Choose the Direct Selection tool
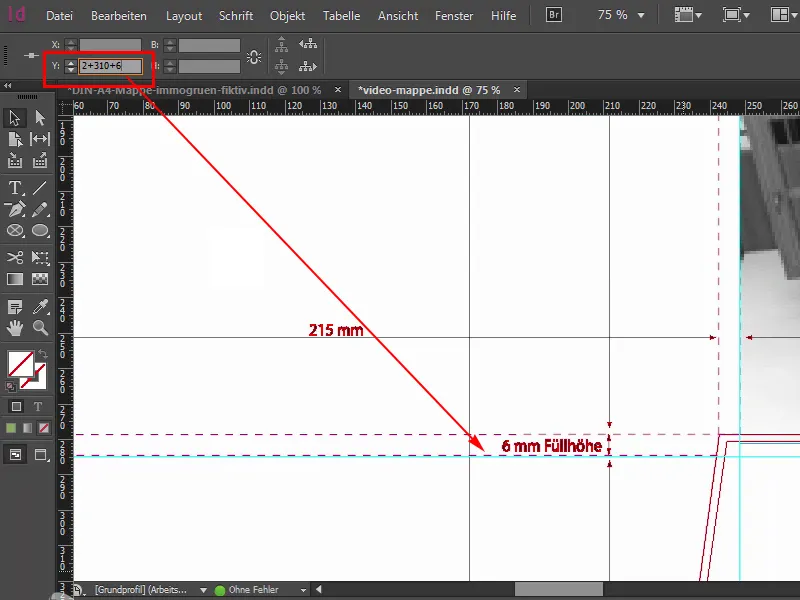The image size is (800, 600). coord(38,117)
